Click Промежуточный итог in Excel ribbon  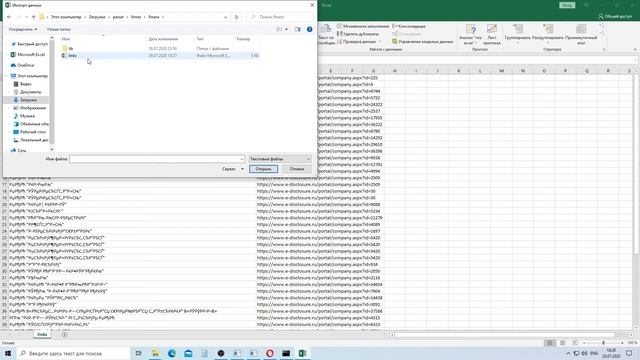pyautogui.click(x=581, y=35)
